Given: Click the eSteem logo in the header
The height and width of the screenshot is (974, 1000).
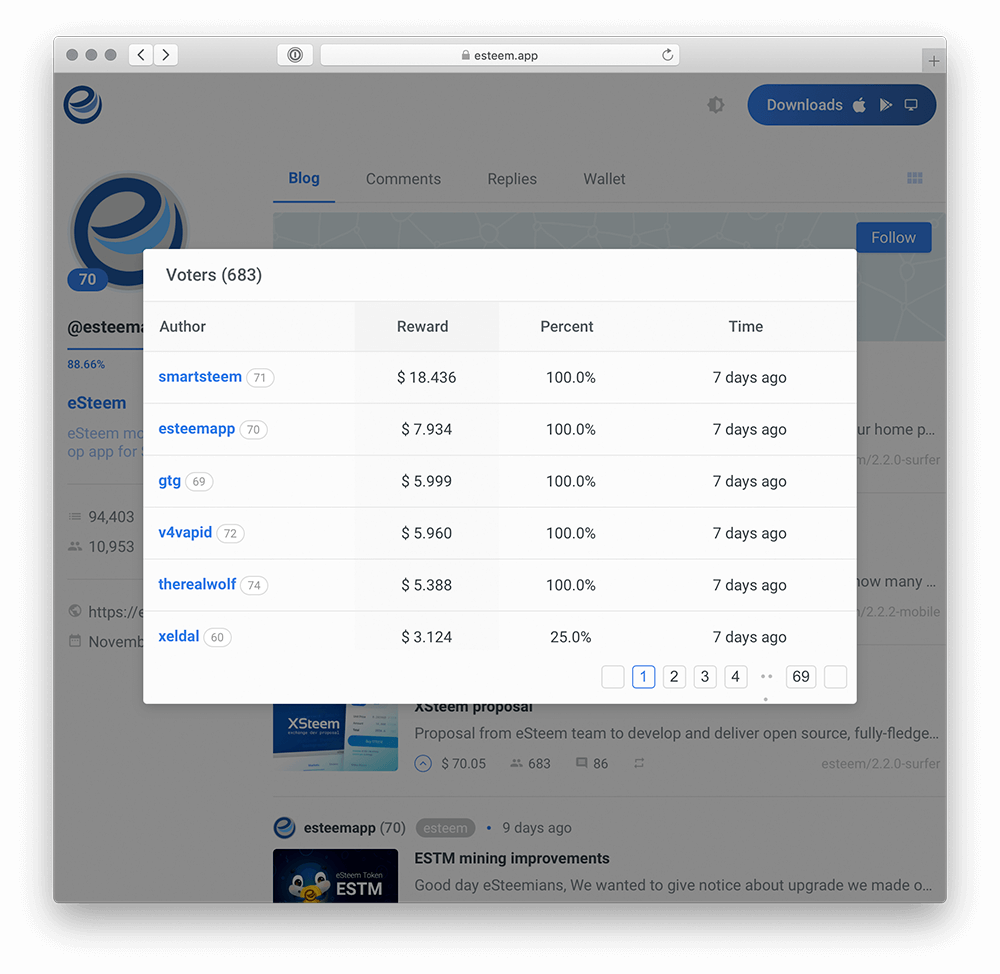Looking at the screenshot, I should coord(83,105).
